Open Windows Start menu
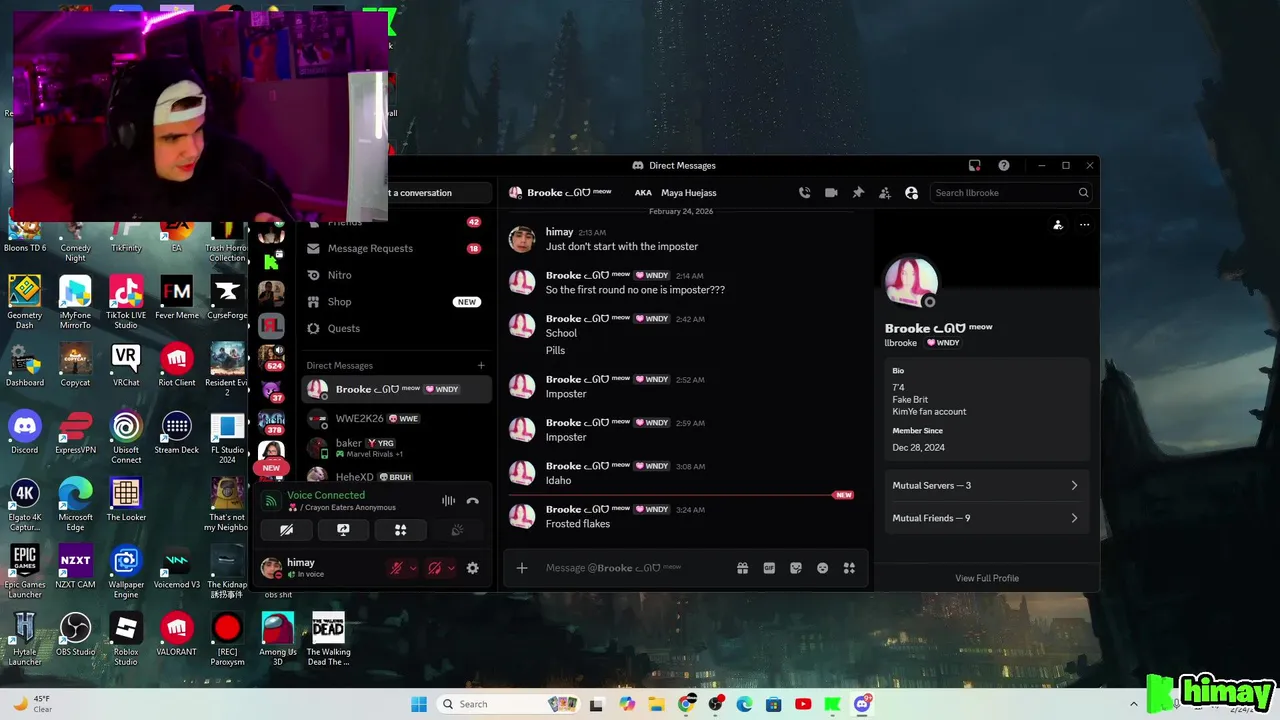This screenshot has width=1280, height=720. click(419, 704)
